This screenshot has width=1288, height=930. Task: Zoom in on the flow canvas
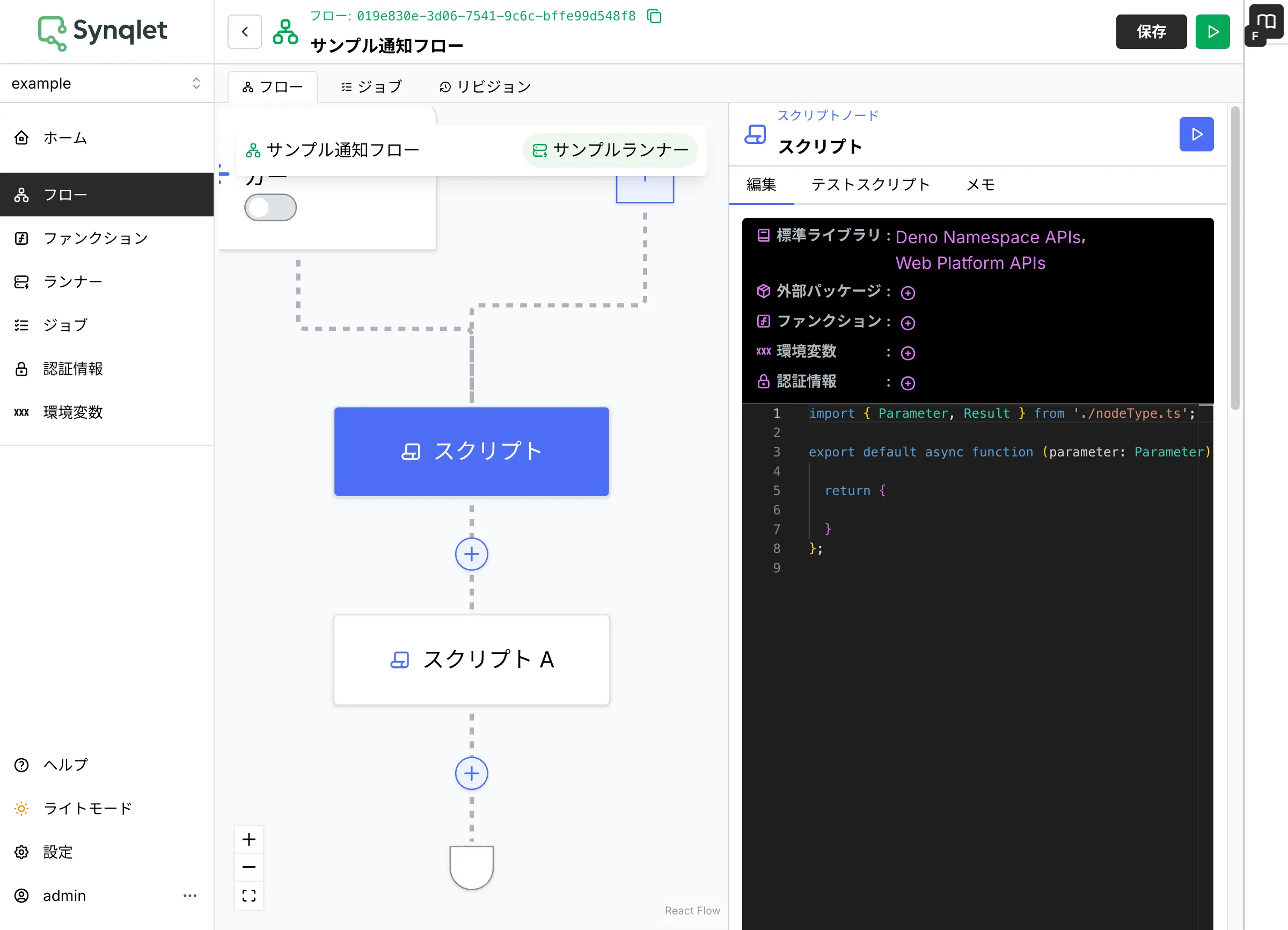tap(248, 839)
